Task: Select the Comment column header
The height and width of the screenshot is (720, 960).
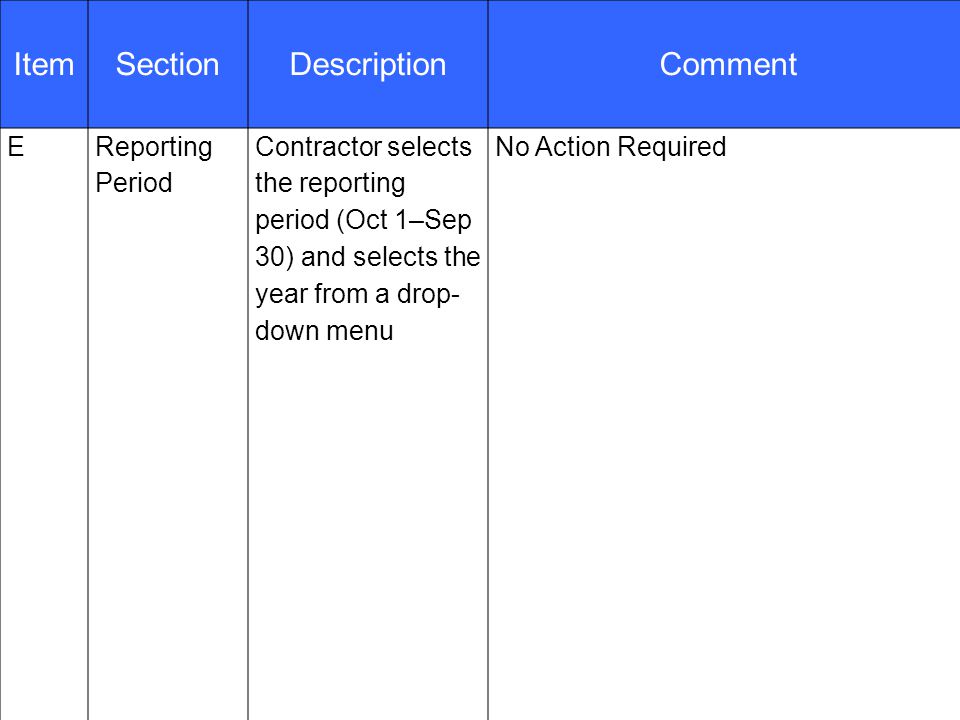Action: (728, 64)
